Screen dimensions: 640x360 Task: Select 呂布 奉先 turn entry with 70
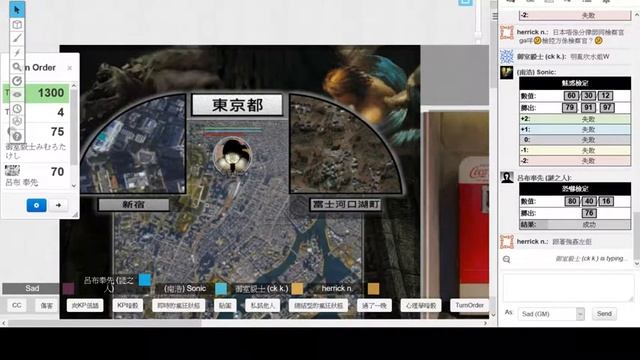(36, 176)
